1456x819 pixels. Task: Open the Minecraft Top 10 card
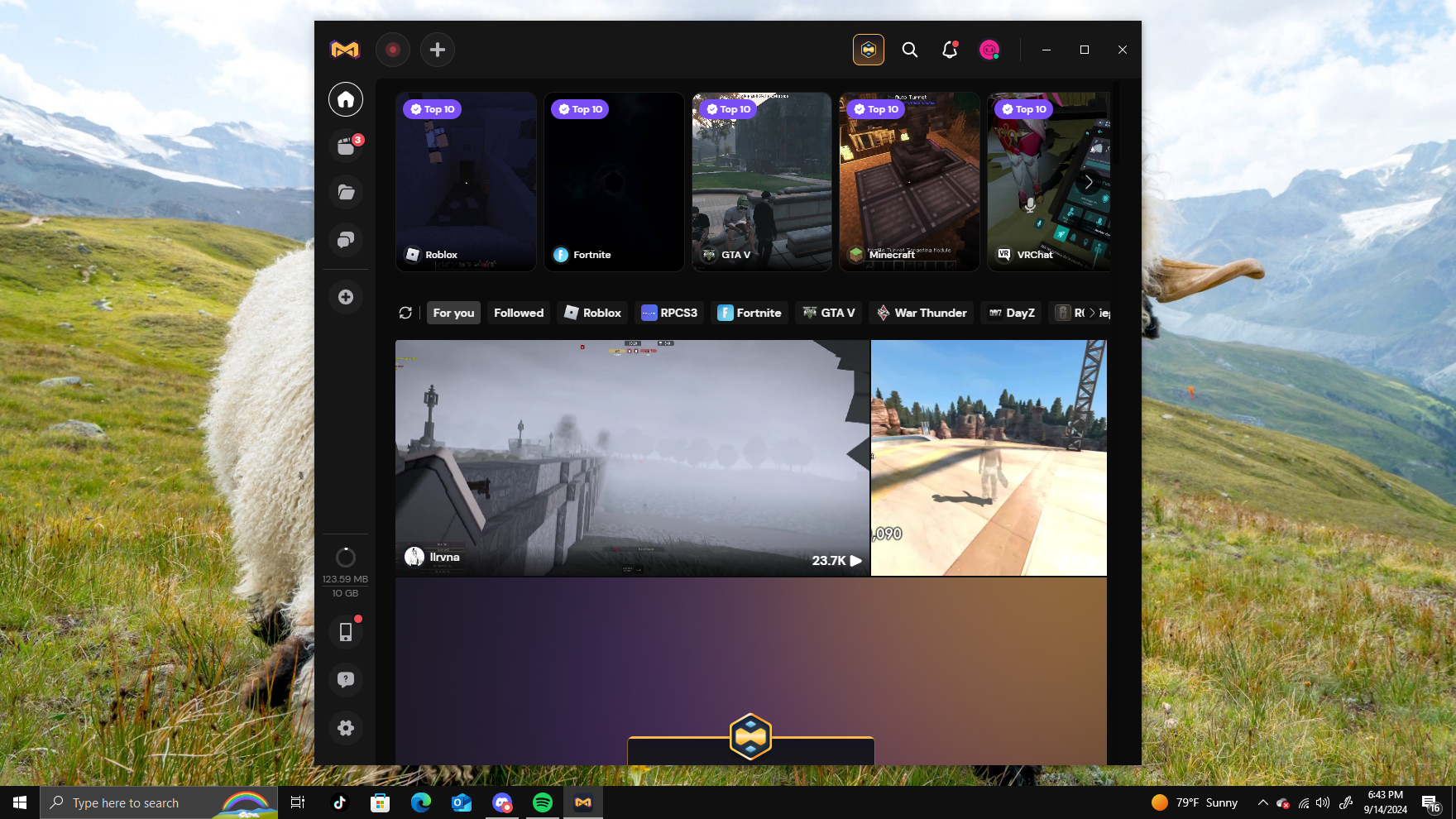click(909, 181)
